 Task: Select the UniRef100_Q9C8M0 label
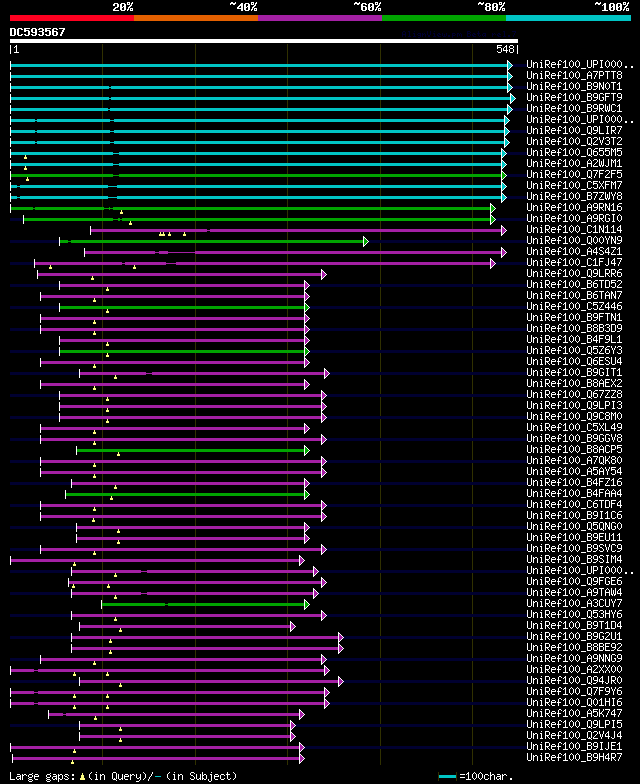(574, 416)
